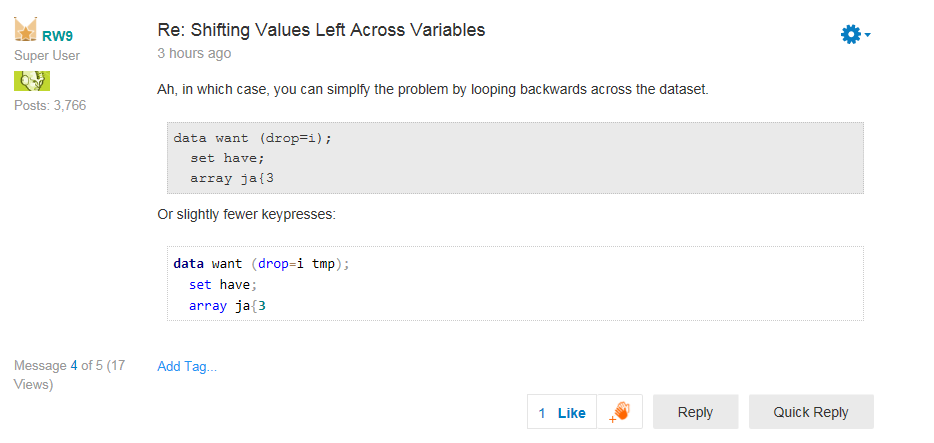View the kudos count of 1
The image size is (934, 443).
[542, 413]
